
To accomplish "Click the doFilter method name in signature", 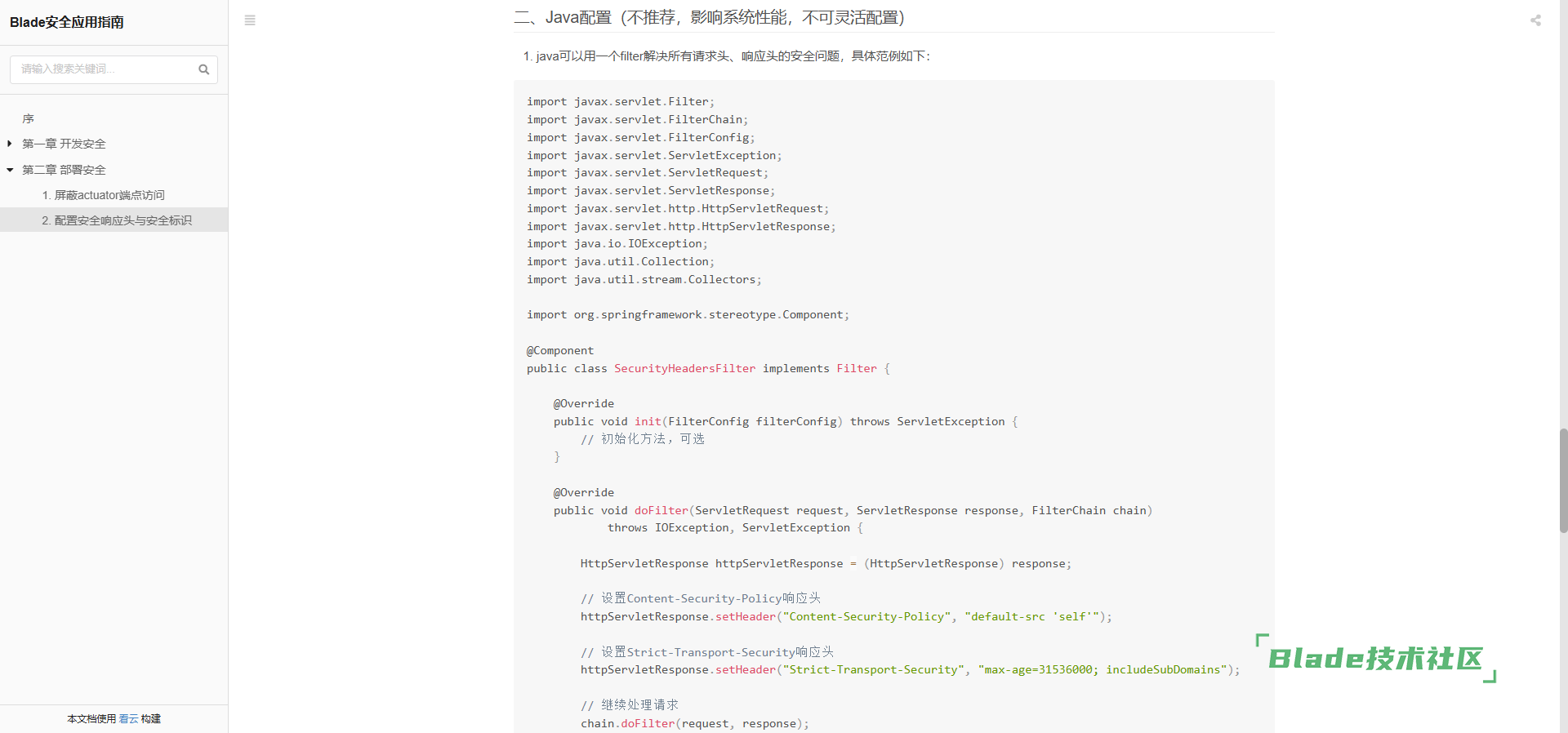I will [x=661, y=510].
